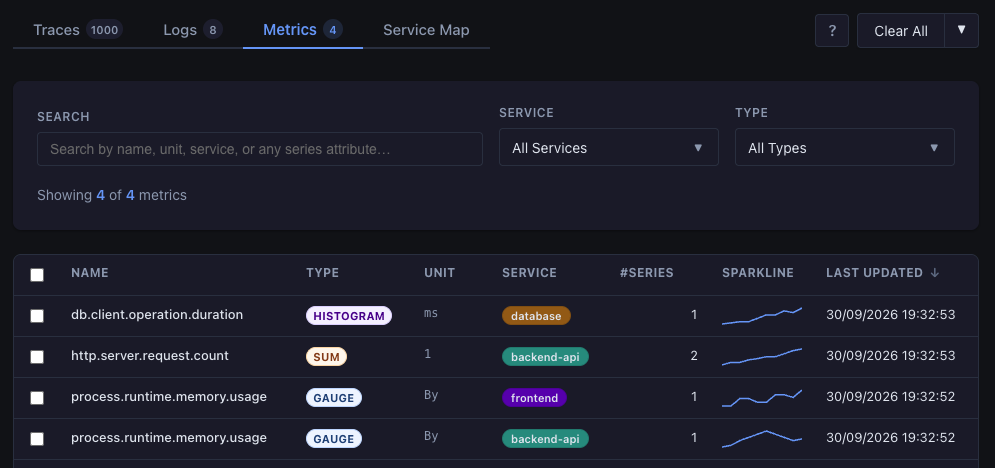
Task: Click the Last Updated sort arrow
Action: click(x=934, y=273)
